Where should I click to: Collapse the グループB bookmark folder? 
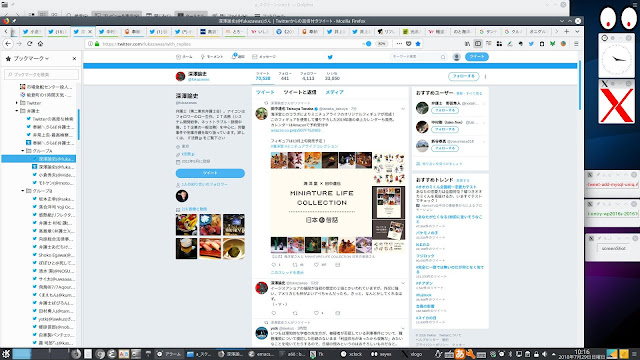coord(23,191)
